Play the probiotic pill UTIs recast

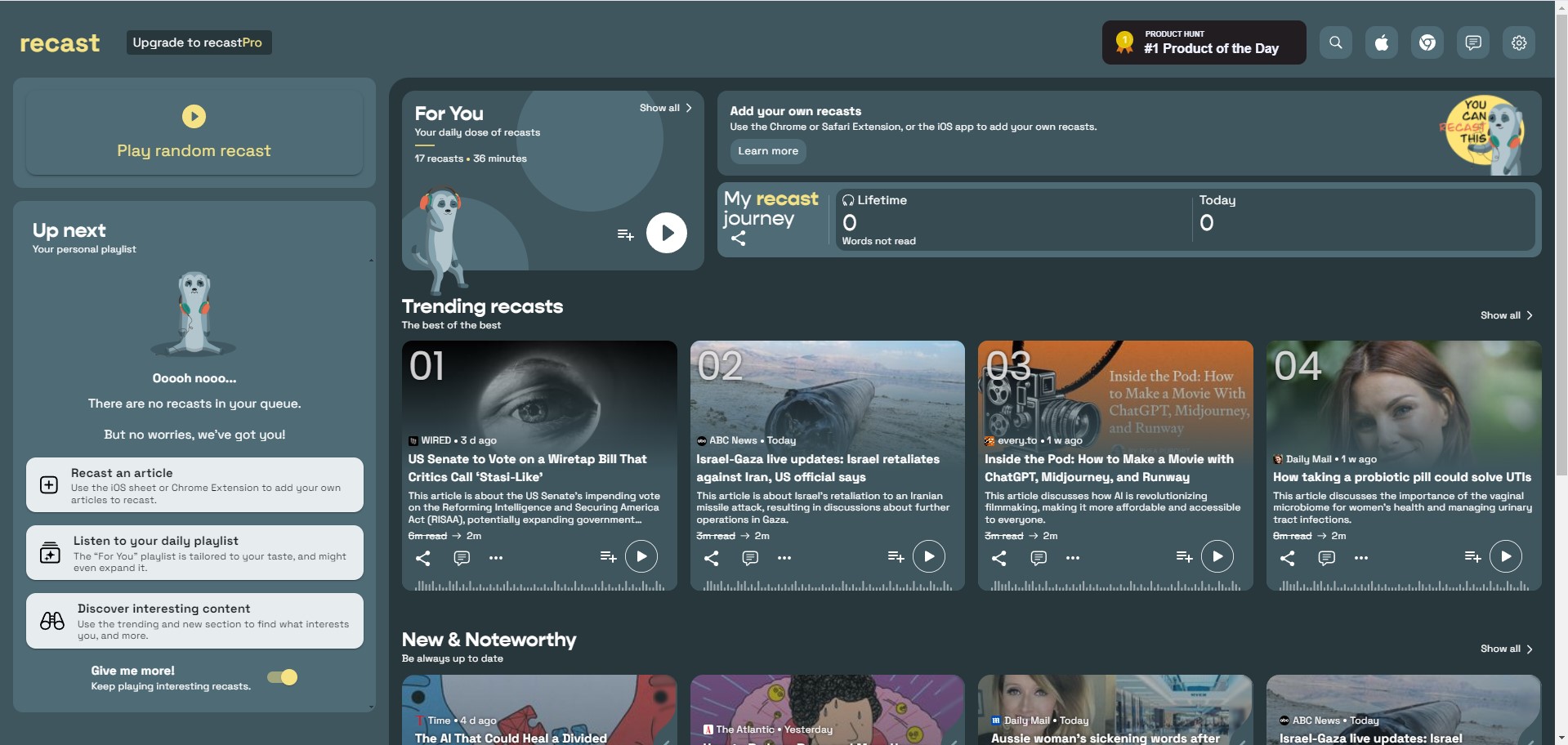point(1506,557)
